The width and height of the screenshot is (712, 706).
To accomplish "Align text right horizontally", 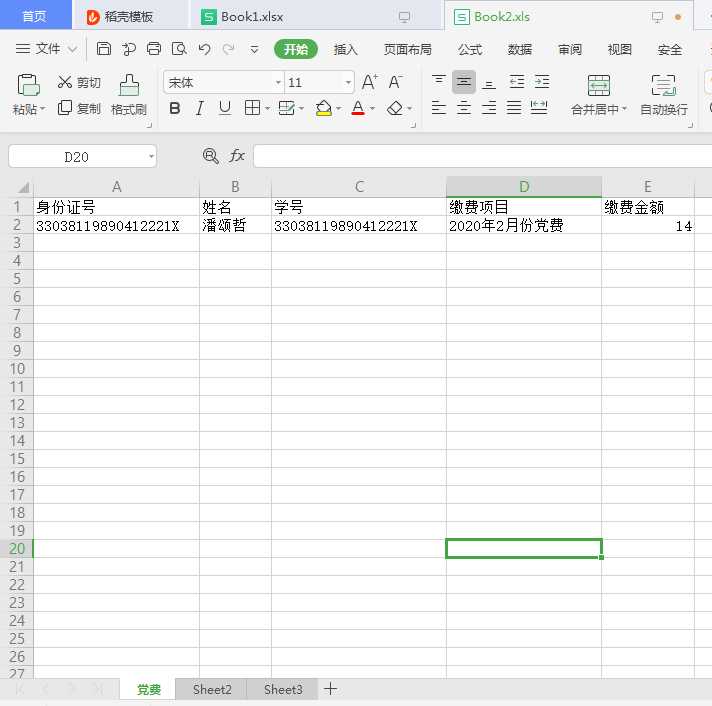I will 489,108.
